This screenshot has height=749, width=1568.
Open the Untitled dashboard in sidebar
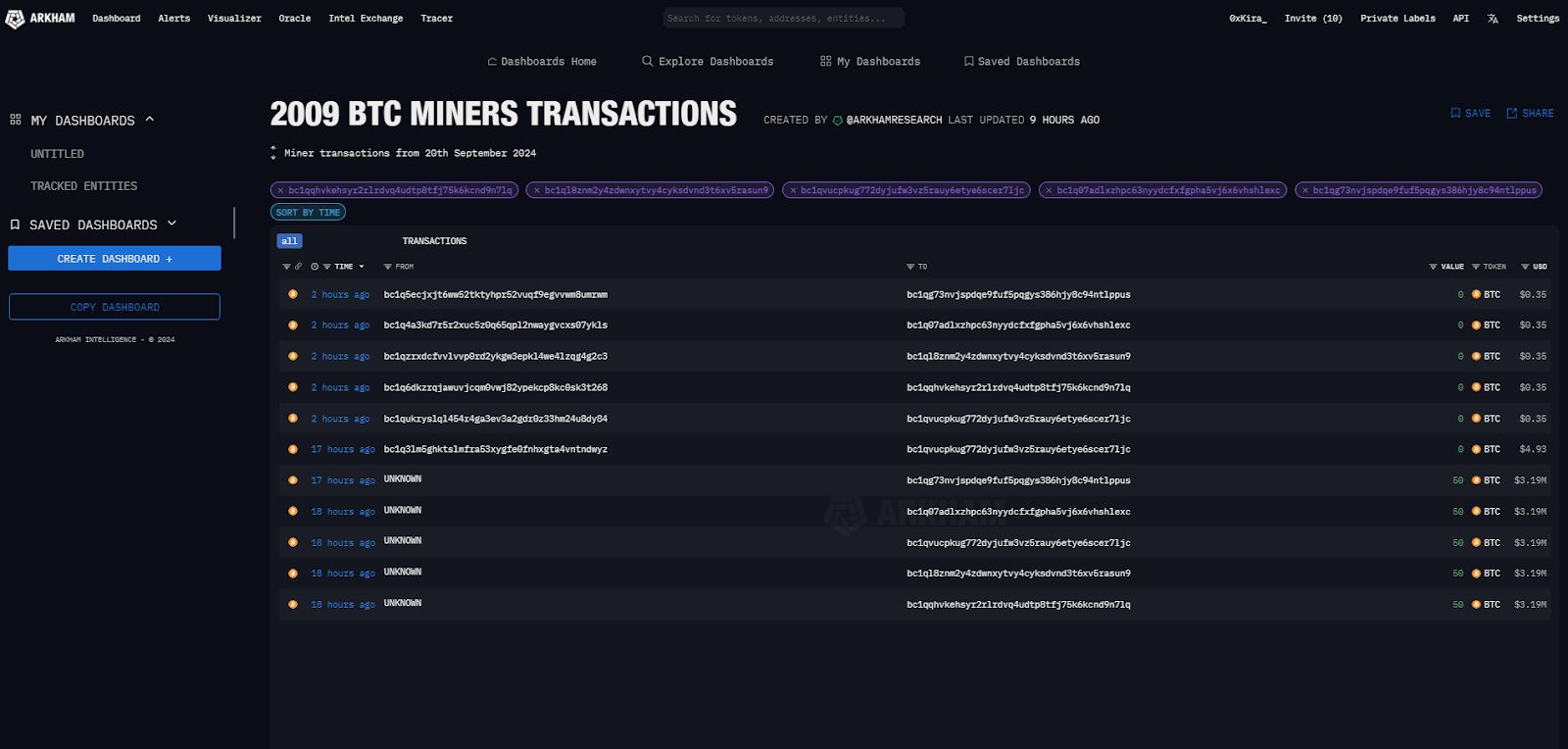coord(57,154)
